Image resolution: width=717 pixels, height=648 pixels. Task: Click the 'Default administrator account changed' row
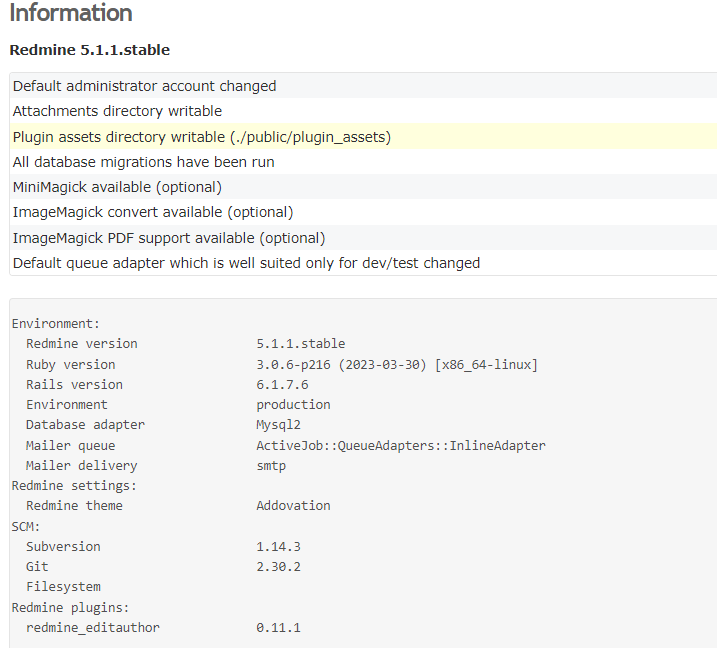click(363, 86)
